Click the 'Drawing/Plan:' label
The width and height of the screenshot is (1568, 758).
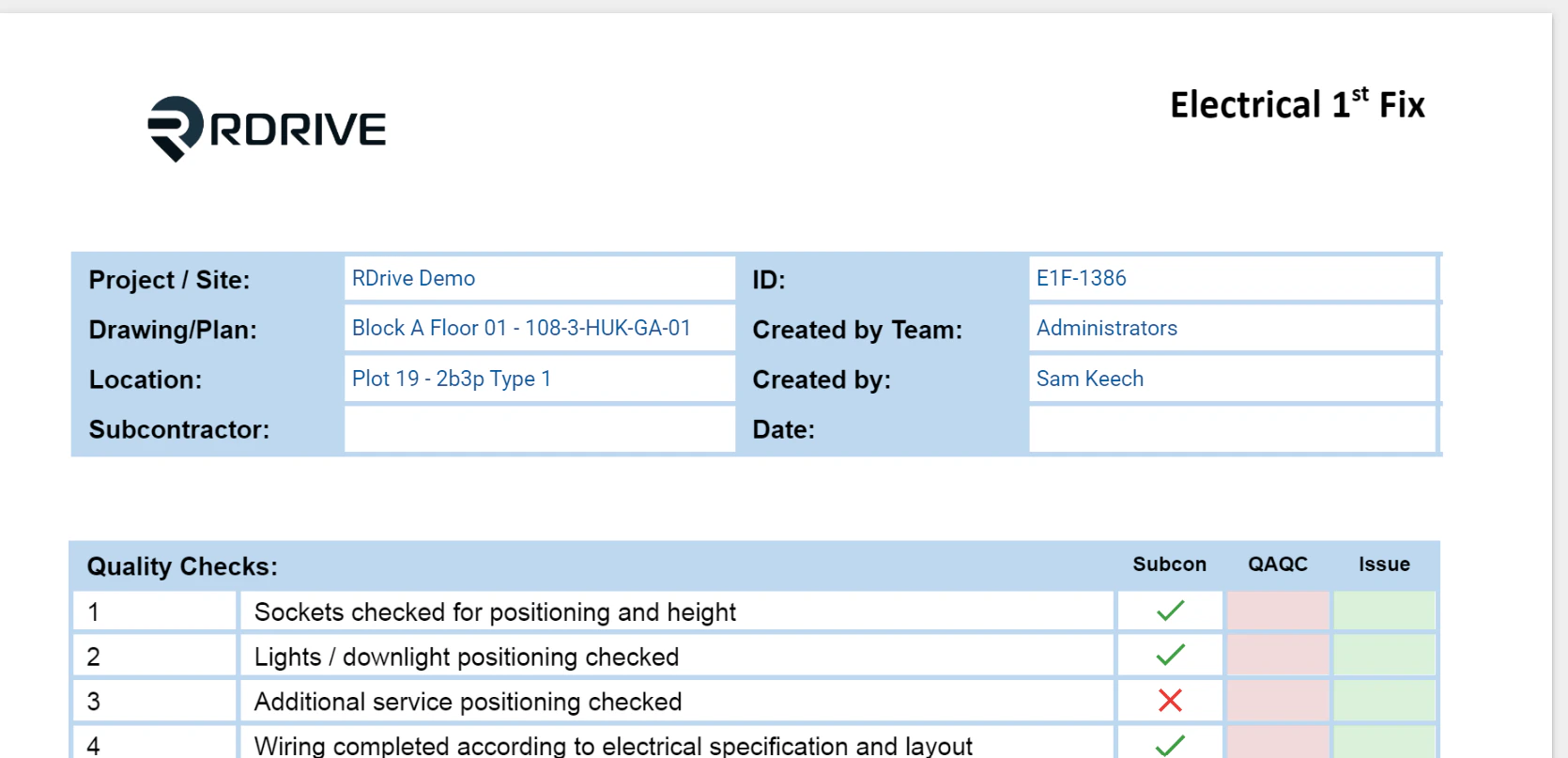tap(173, 330)
